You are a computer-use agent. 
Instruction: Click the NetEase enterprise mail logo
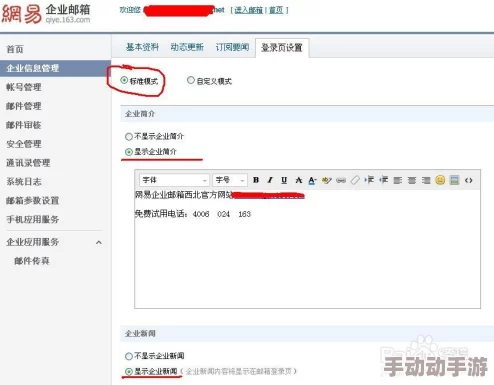point(46,14)
